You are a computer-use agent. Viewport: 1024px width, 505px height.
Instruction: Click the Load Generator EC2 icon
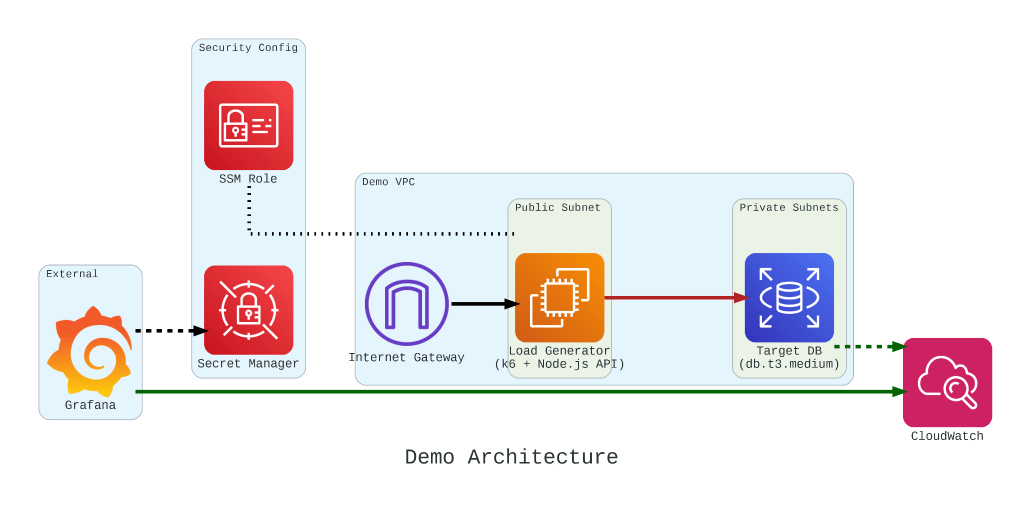pyautogui.click(x=559, y=298)
